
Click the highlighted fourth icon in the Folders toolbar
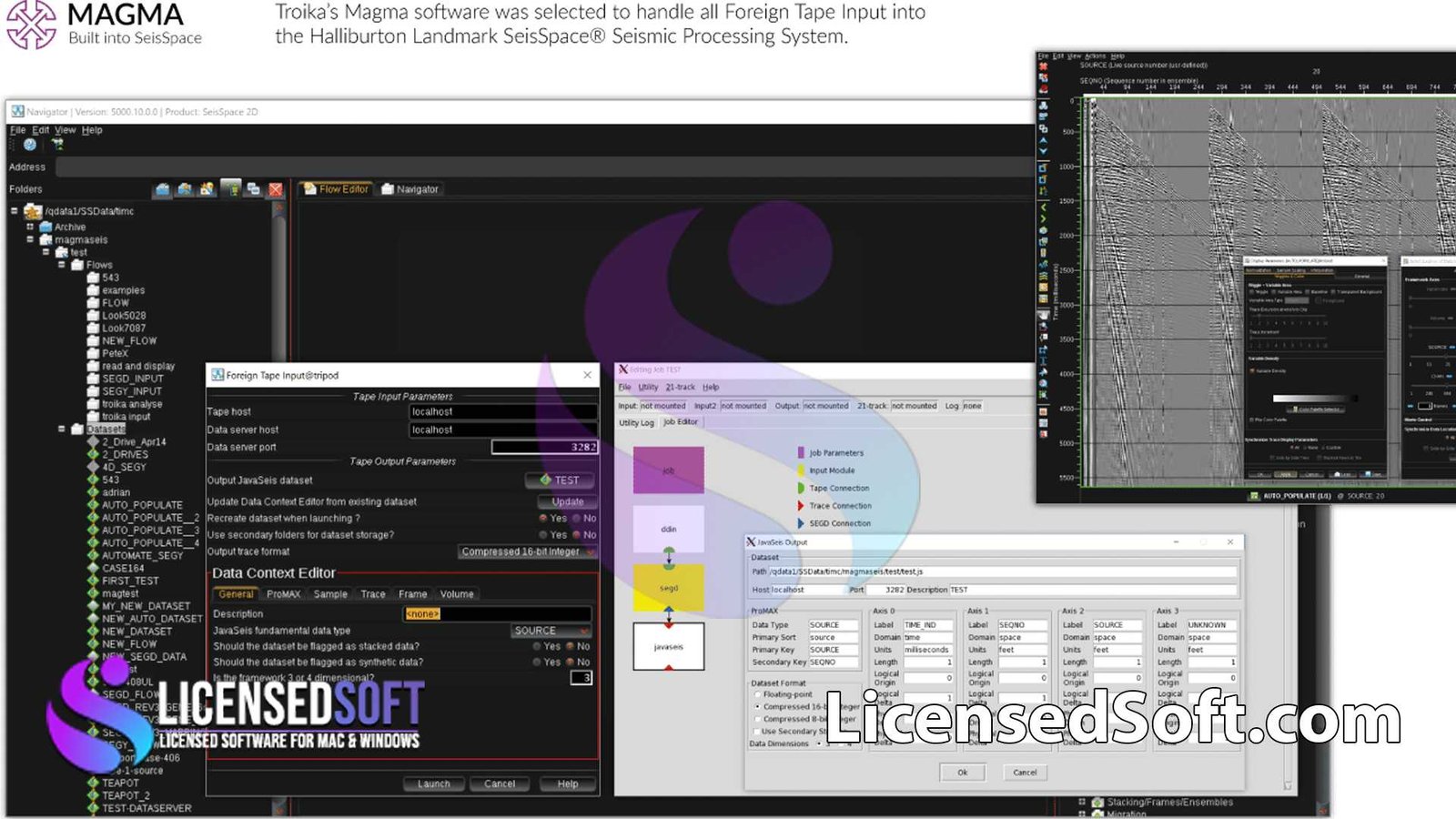pos(231,188)
